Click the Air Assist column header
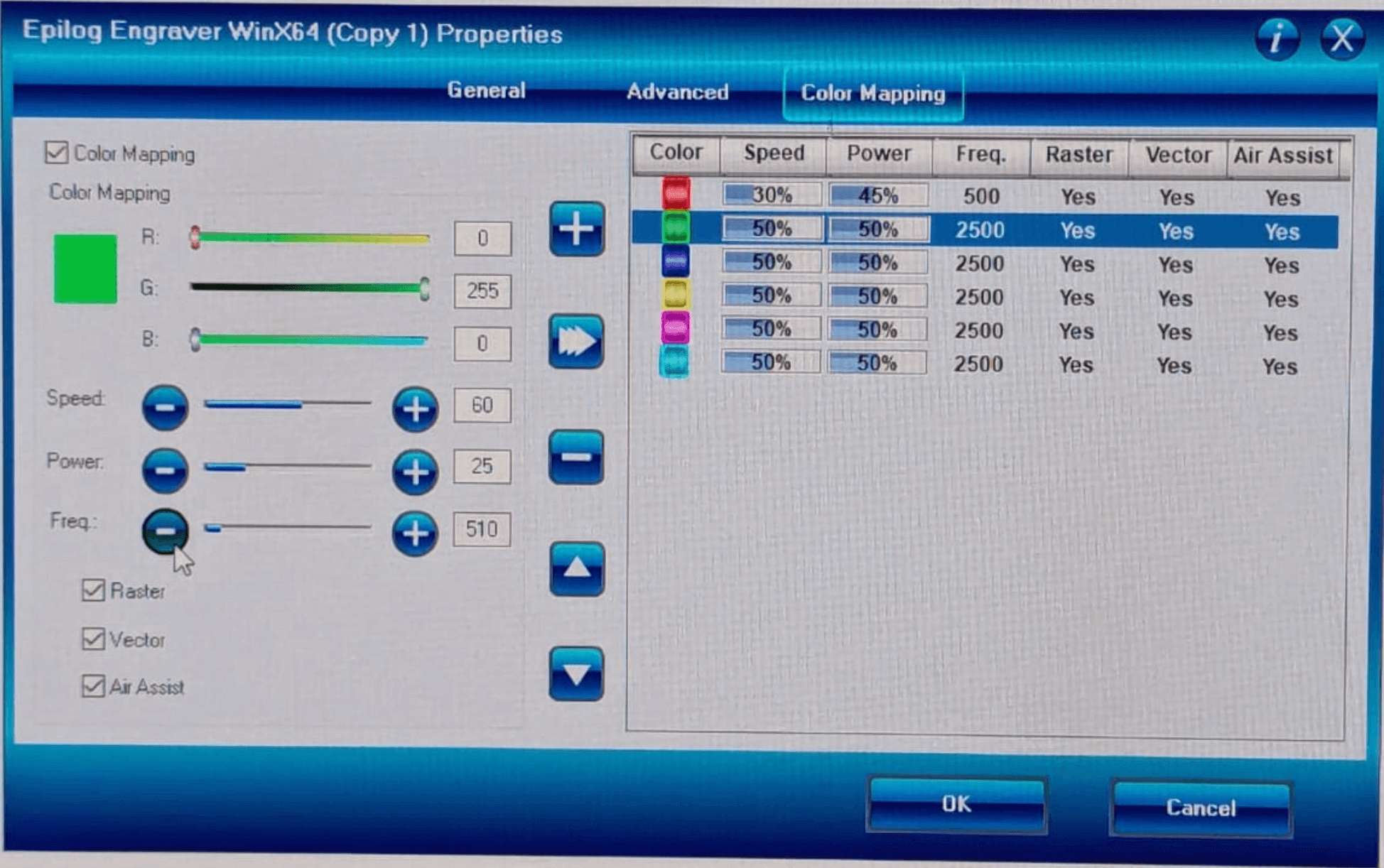The height and width of the screenshot is (868, 1384). click(x=1283, y=157)
